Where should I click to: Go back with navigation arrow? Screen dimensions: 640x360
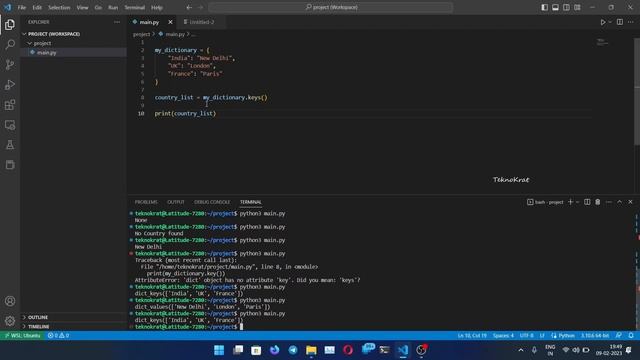189,7
